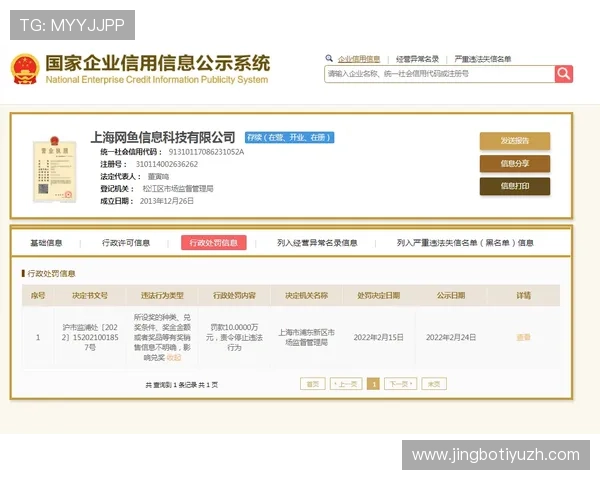Viewport: 600px width, 480px height.
Task: Click the red search magnifier button
Action: 564,74
